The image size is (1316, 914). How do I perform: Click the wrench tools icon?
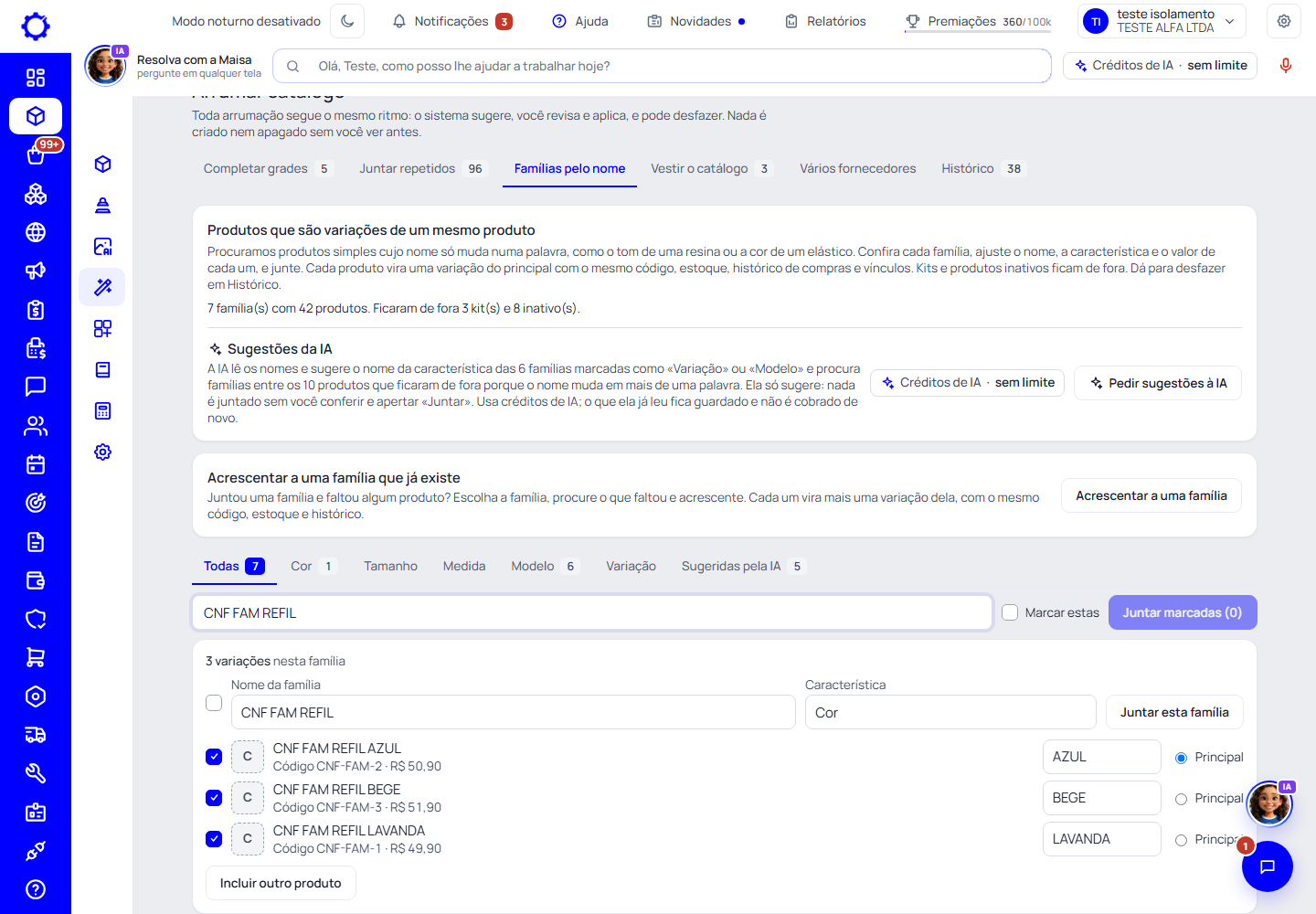[x=36, y=773]
